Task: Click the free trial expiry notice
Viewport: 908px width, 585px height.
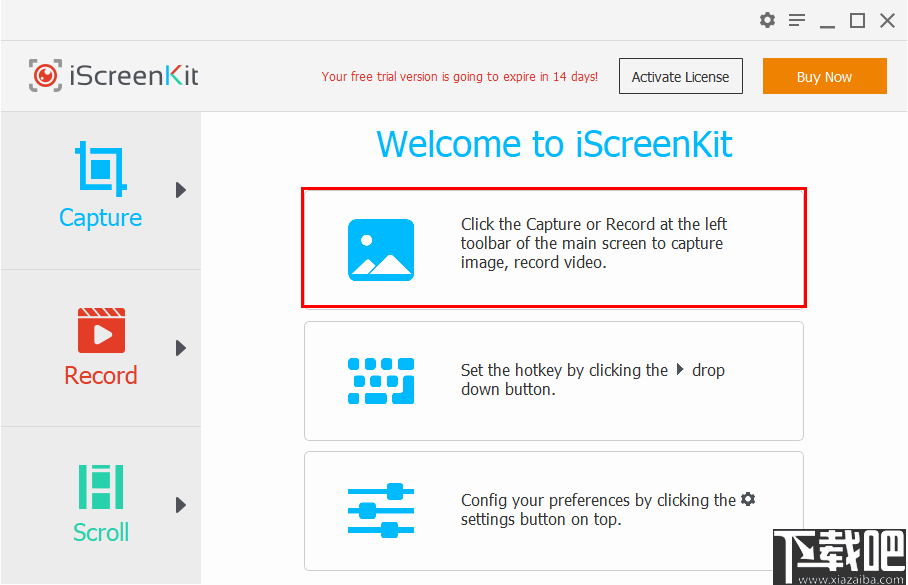Action: (x=459, y=76)
